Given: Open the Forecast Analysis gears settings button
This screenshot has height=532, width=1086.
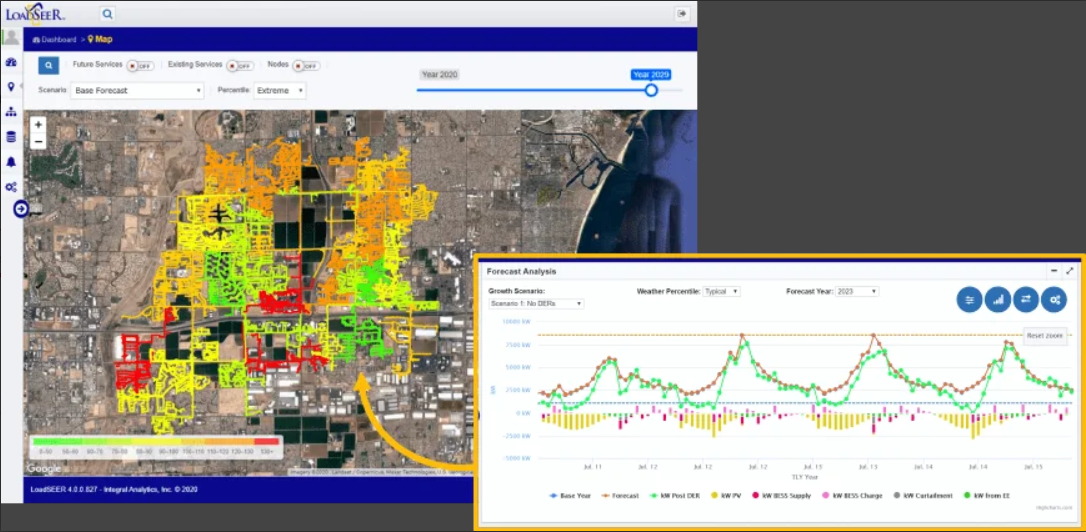Looking at the screenshot, I should pyautogui.click(x=1054, y=300).
